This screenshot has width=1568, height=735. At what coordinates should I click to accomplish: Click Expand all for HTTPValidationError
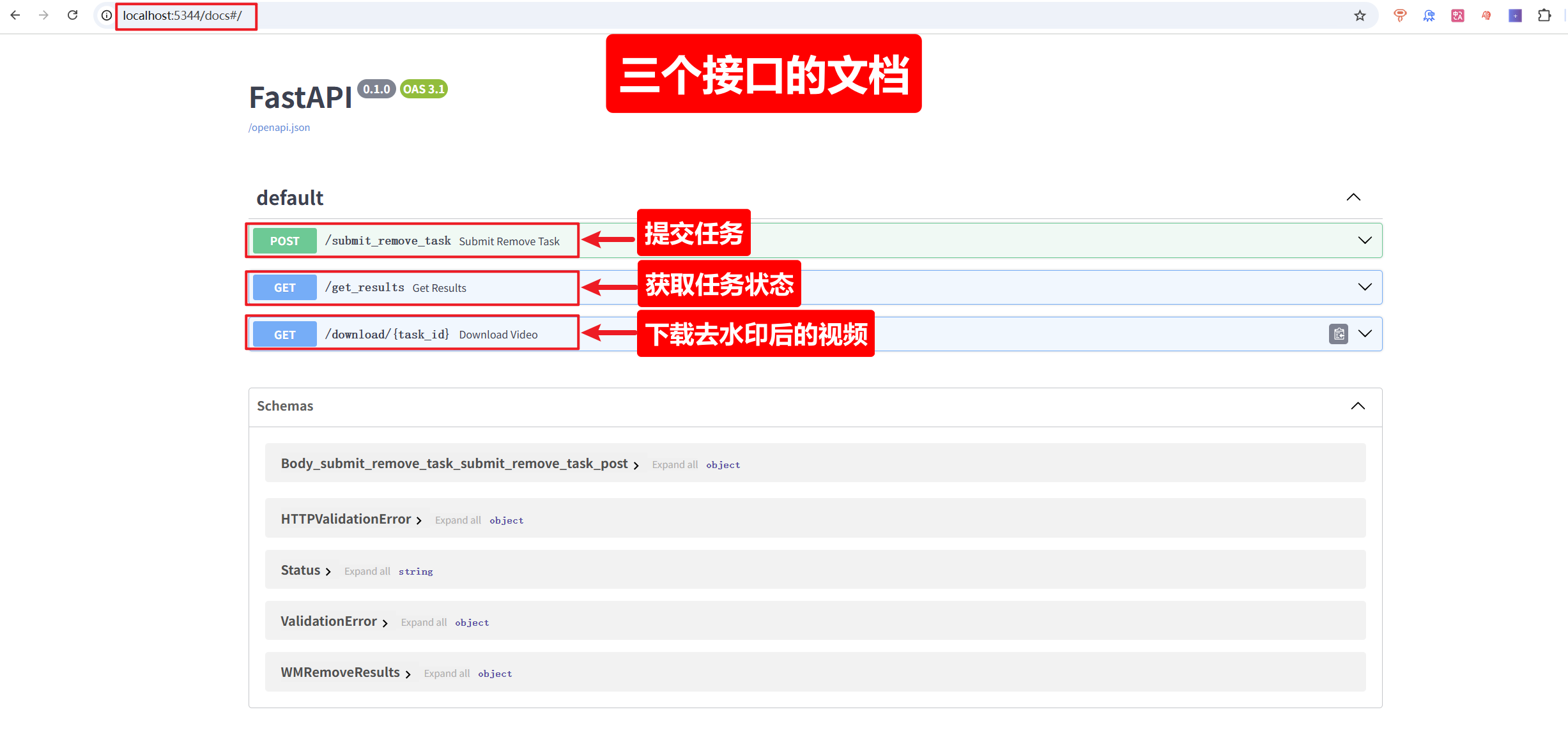457,520
